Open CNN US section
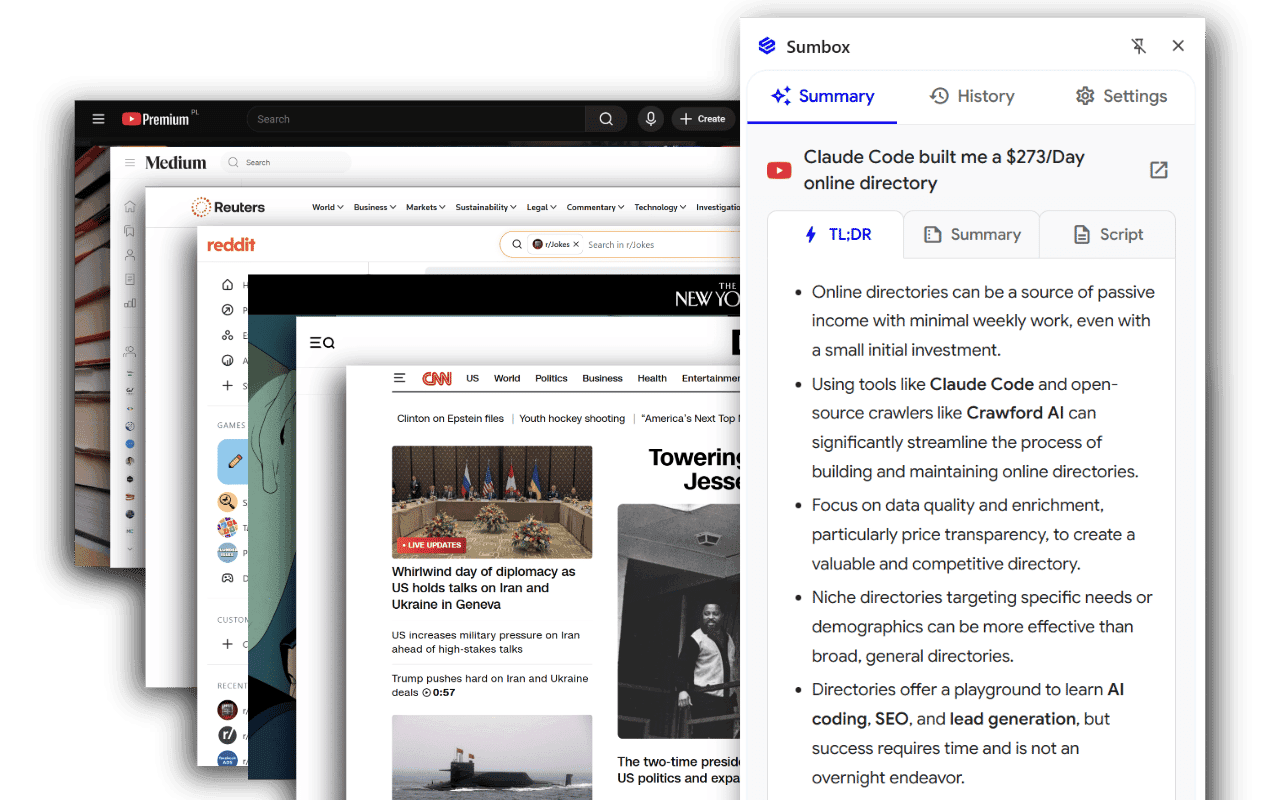 click(473, 378)
